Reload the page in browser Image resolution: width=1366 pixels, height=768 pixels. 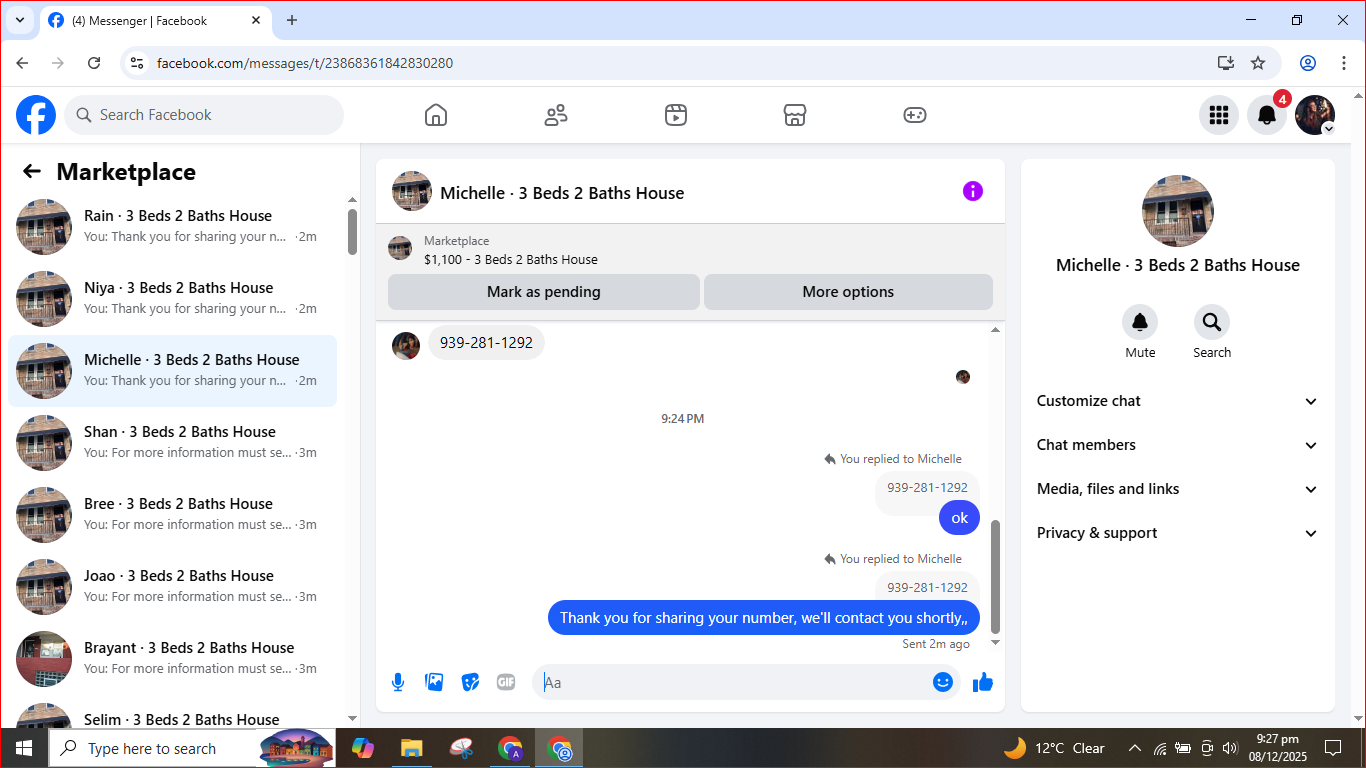(x=94, y=63)
